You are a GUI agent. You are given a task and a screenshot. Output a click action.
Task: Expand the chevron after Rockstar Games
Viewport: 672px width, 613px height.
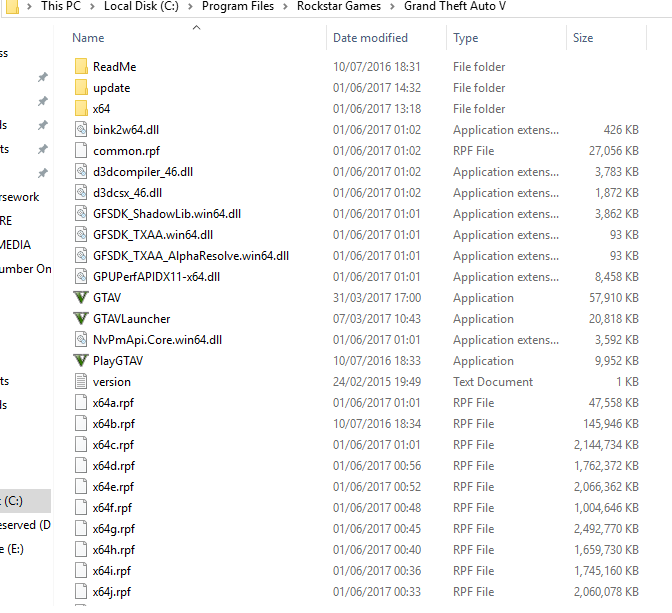392,6
